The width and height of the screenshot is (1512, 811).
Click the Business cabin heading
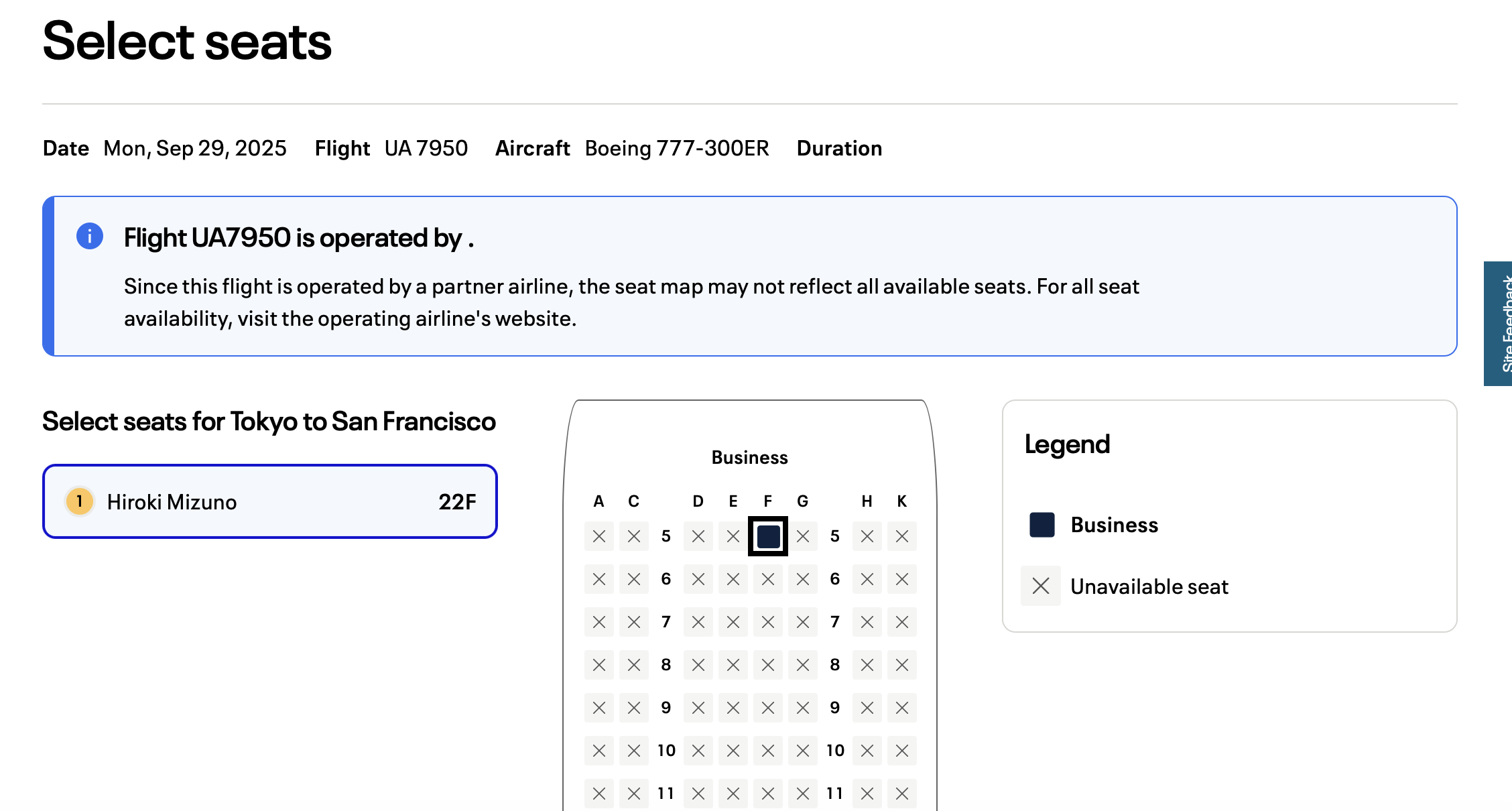pos(749,458)
